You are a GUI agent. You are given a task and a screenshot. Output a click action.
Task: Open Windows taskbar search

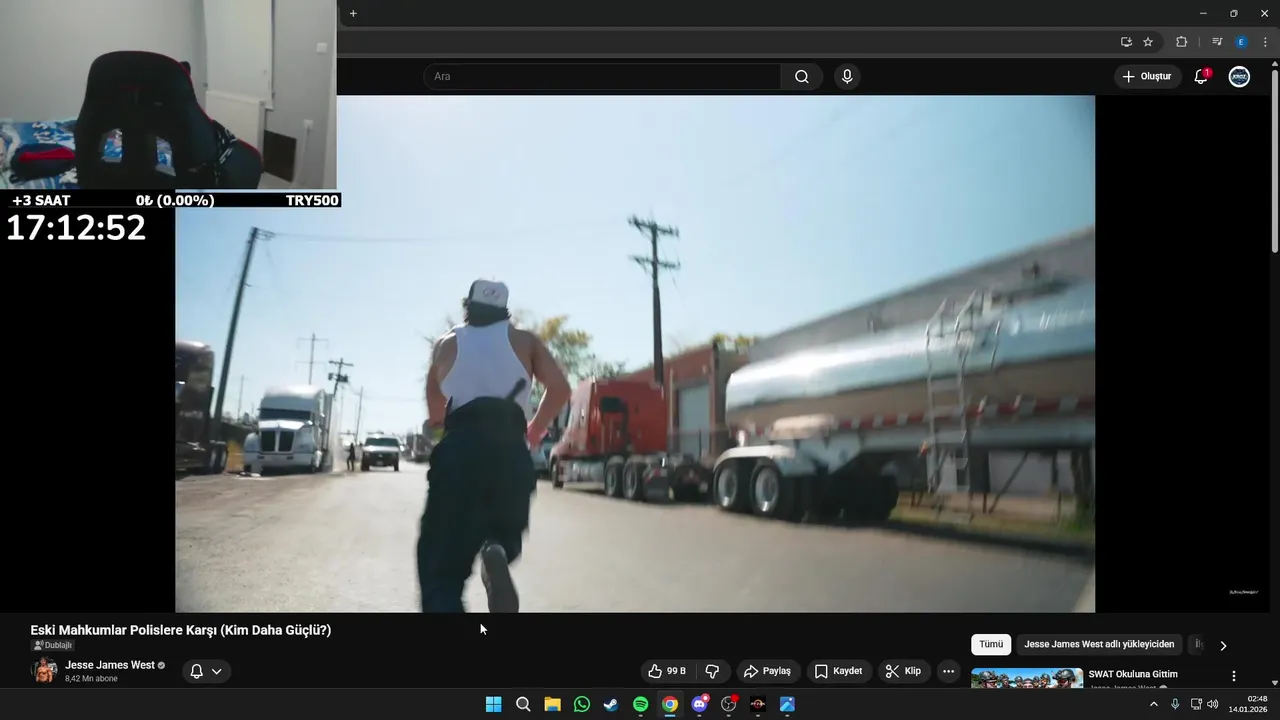(x=523, y=704)
